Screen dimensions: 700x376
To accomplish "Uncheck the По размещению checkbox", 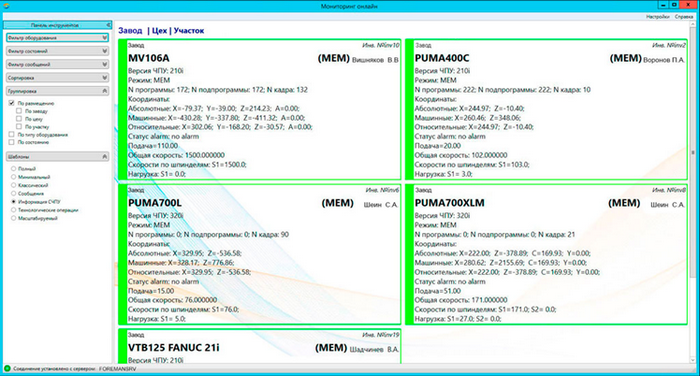I will [x=12, y=103].
